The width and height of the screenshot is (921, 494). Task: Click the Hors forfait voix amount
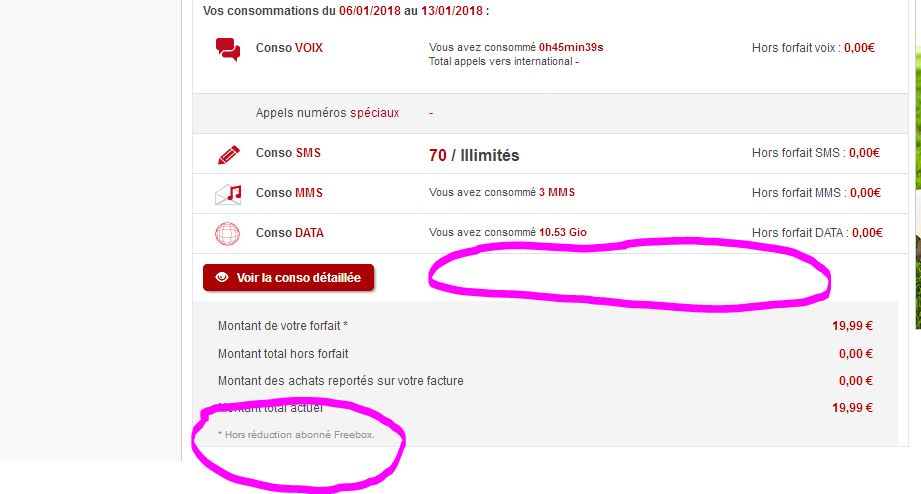[859, 48]
